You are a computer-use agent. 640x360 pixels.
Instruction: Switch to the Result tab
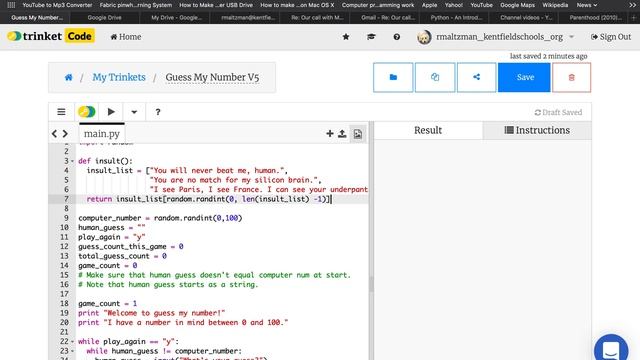point(428,130)
